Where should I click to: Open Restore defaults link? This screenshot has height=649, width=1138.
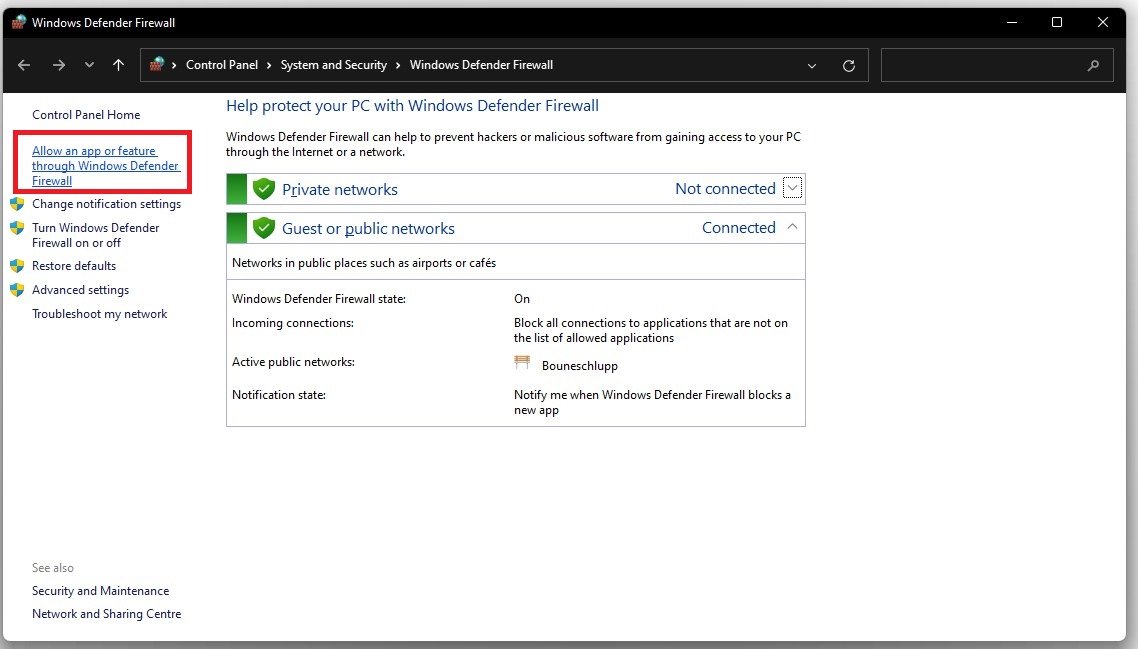[x=73, y=266]
